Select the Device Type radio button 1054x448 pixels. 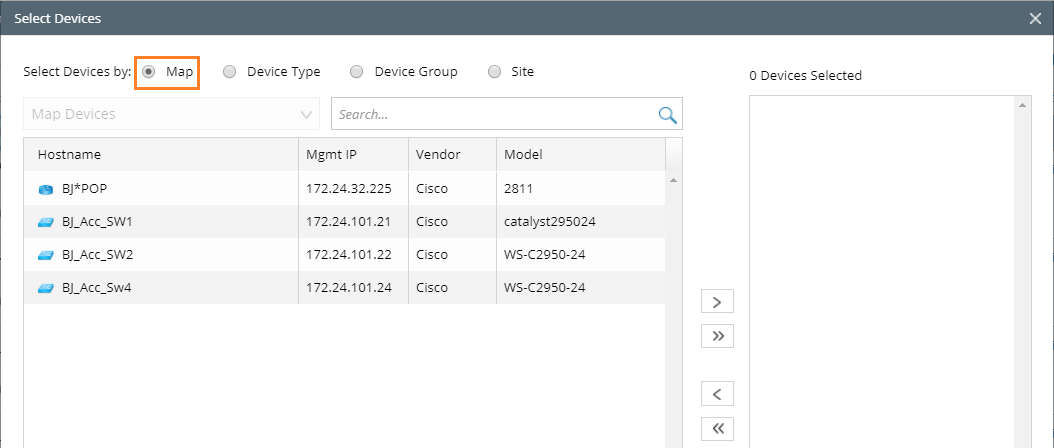(230, 72)
